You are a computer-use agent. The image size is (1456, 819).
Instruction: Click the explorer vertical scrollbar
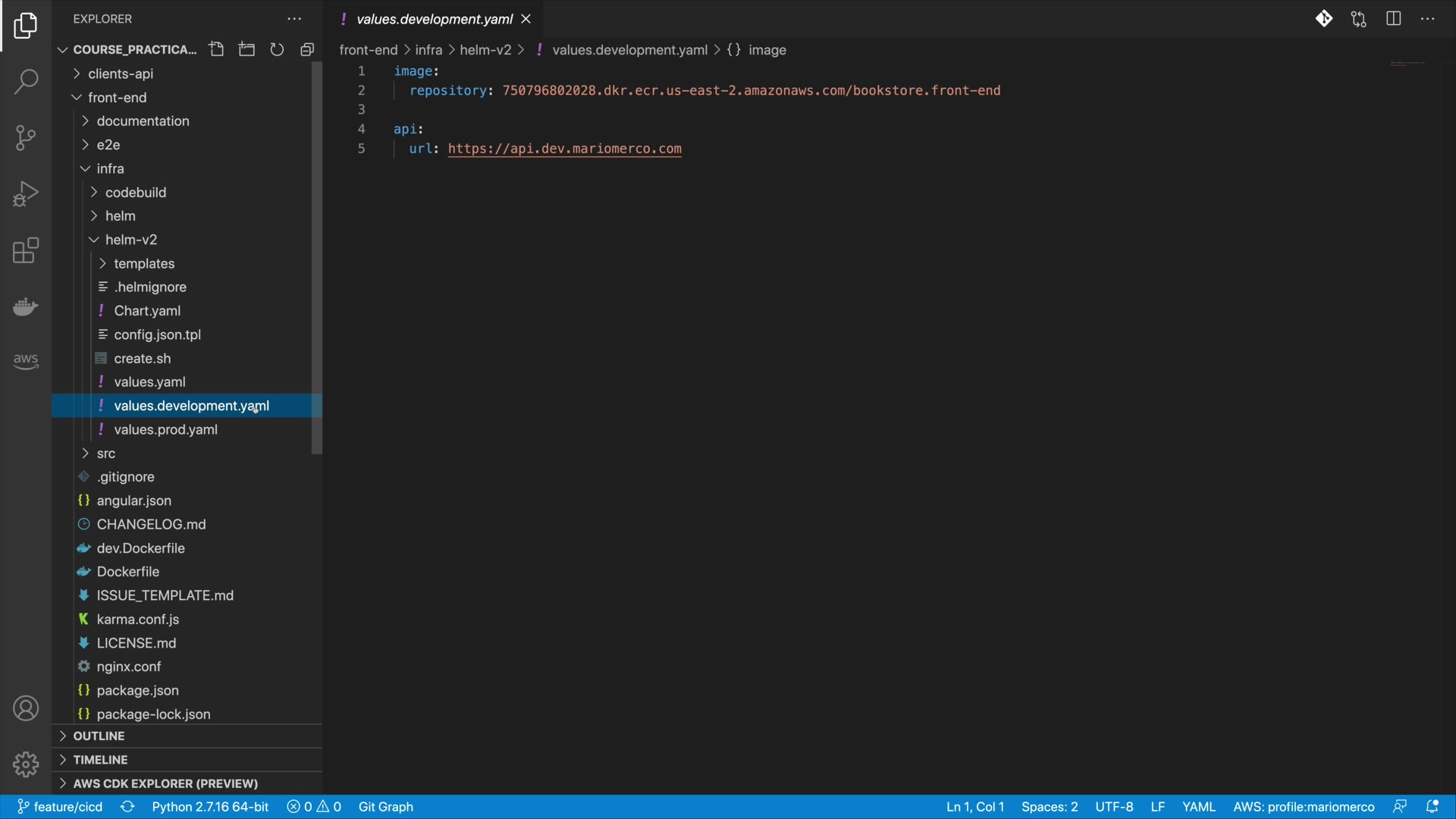316,258
